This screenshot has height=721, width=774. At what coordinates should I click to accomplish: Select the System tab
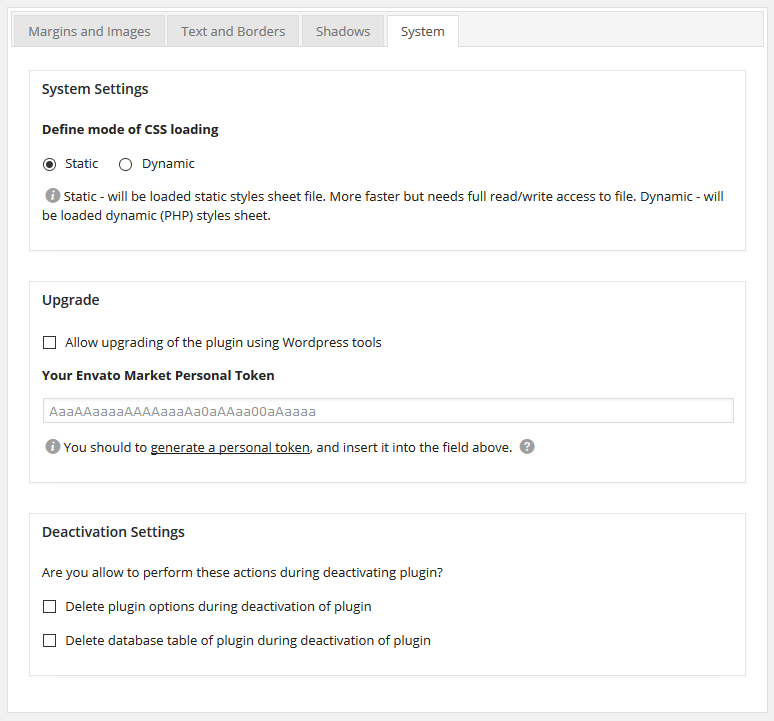[423, 31]
